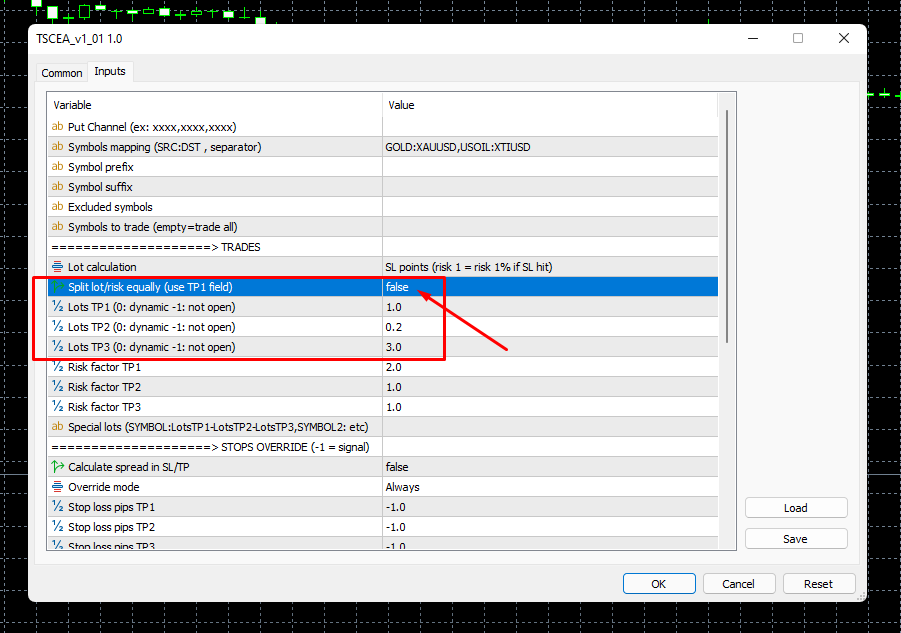Click string icon beside Symbol prefix
The width and height of the screenshot is (901, 633).
[57, 167]
